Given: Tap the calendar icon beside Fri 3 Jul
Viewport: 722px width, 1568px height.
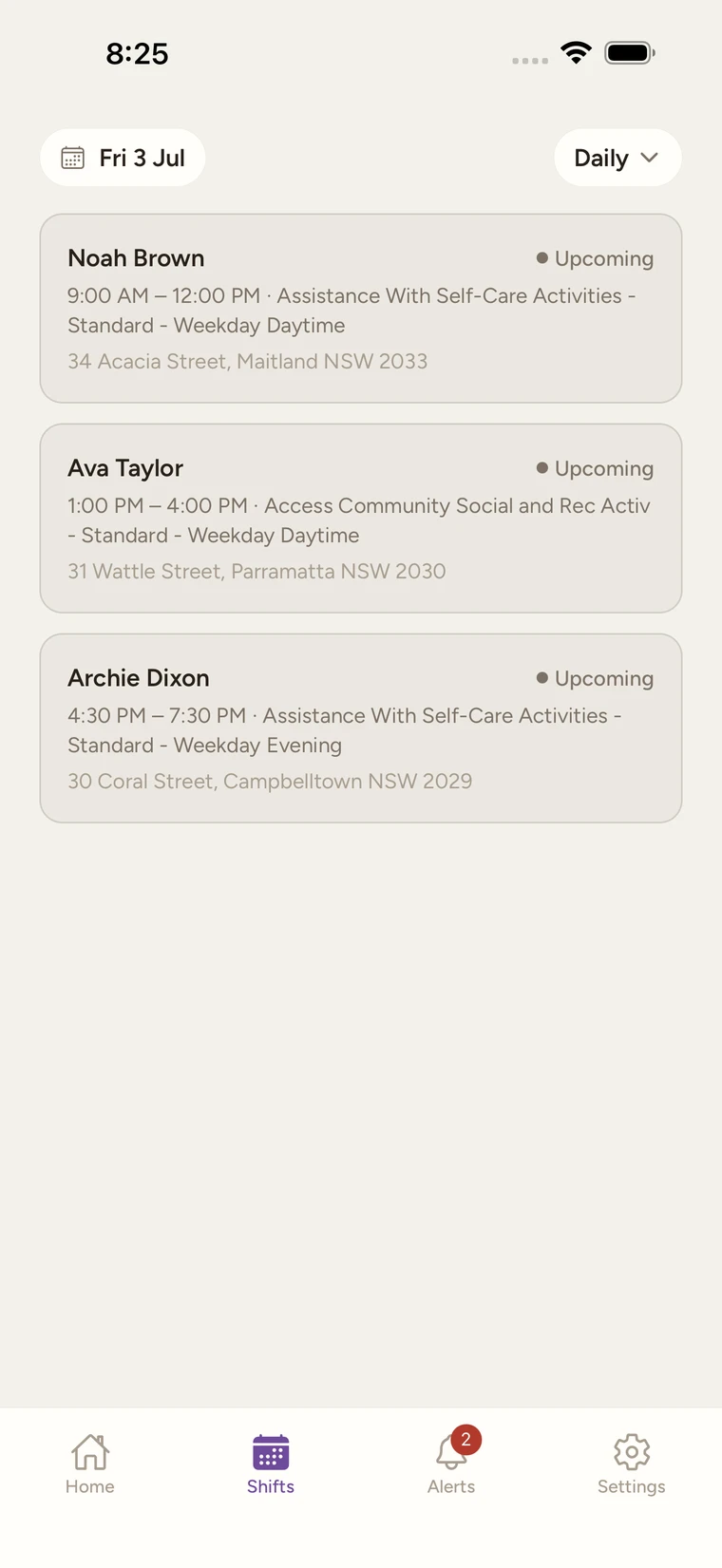Looking at the screenshot, I should point(73,158).
